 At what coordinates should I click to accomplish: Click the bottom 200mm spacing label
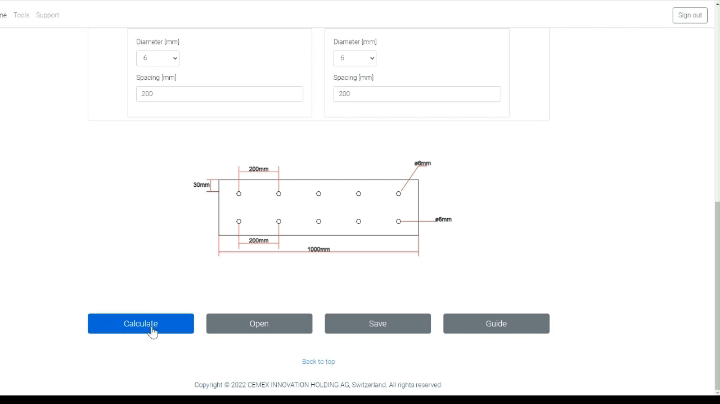coord(258,240)
